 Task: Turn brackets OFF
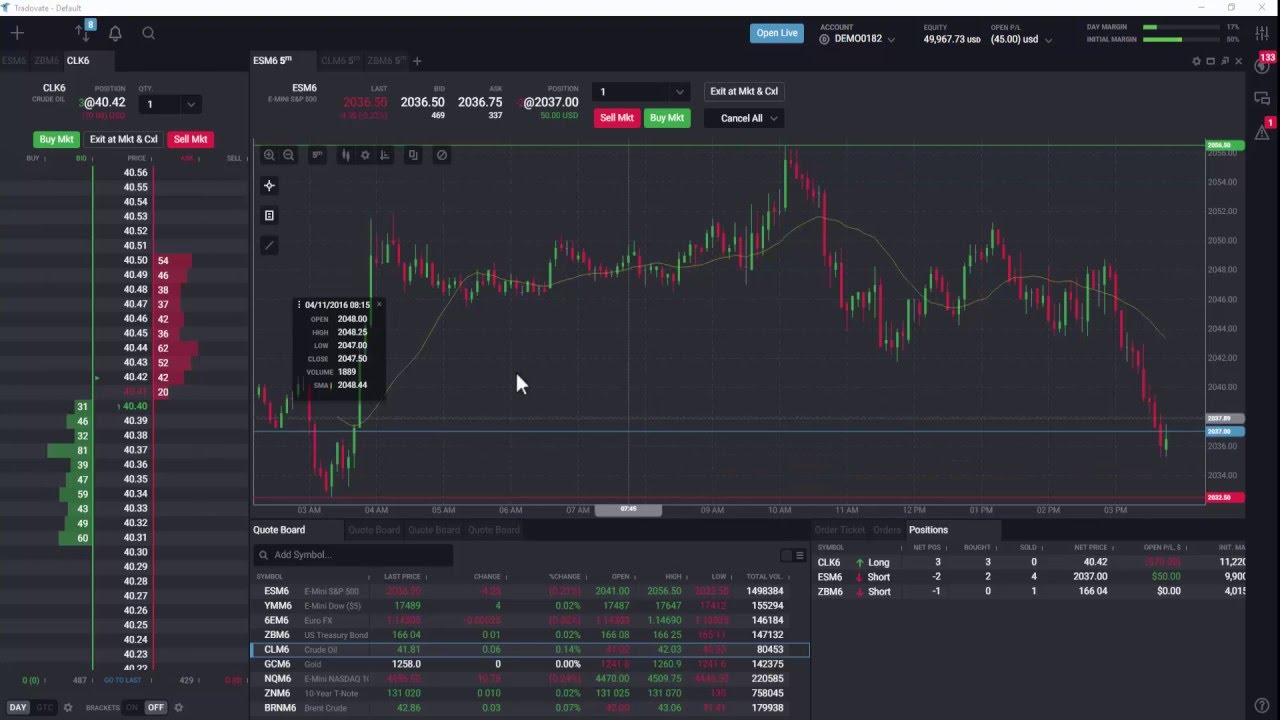coord(155,707)
